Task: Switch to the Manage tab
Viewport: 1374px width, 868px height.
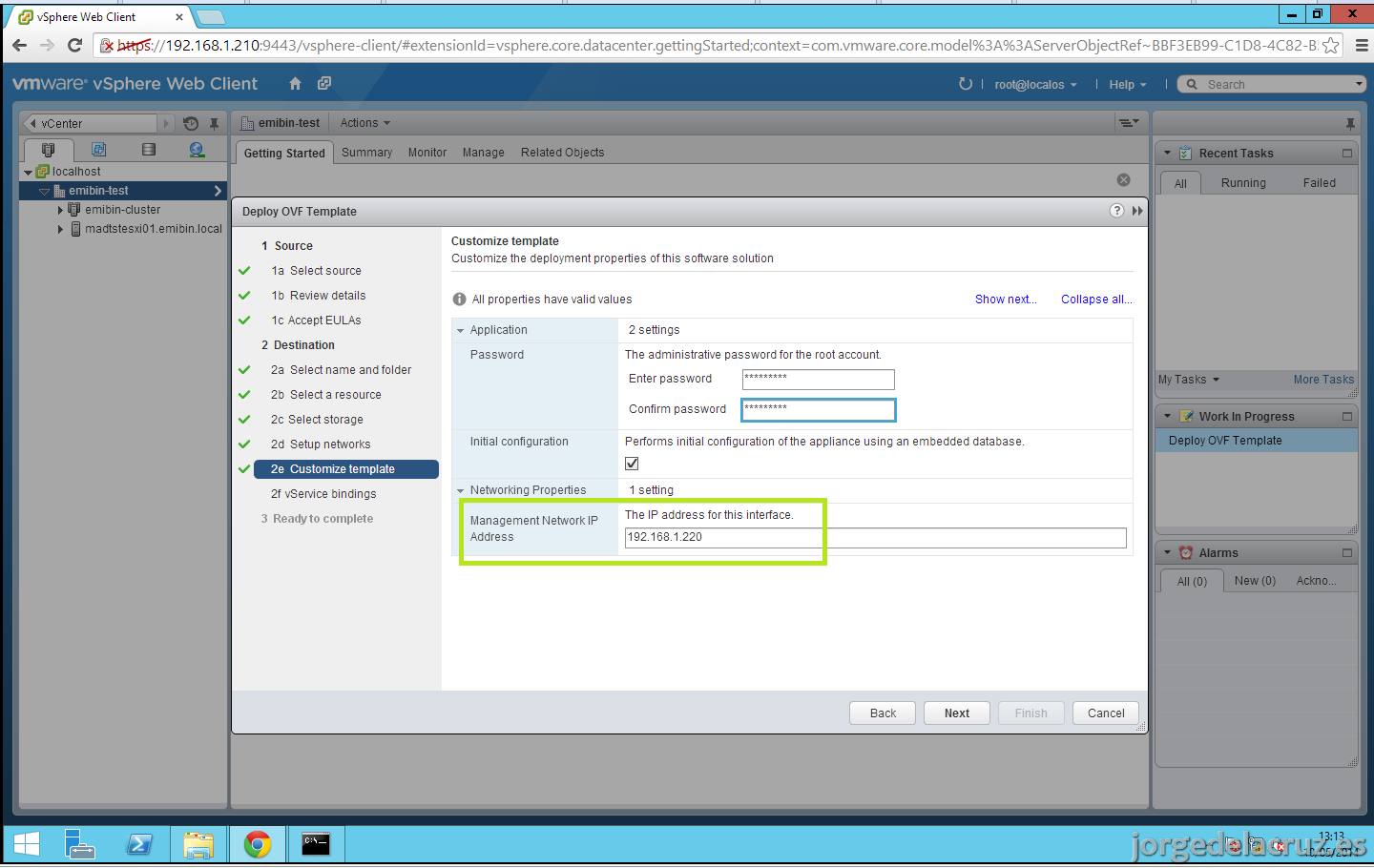Action: (x=484, y=153)
